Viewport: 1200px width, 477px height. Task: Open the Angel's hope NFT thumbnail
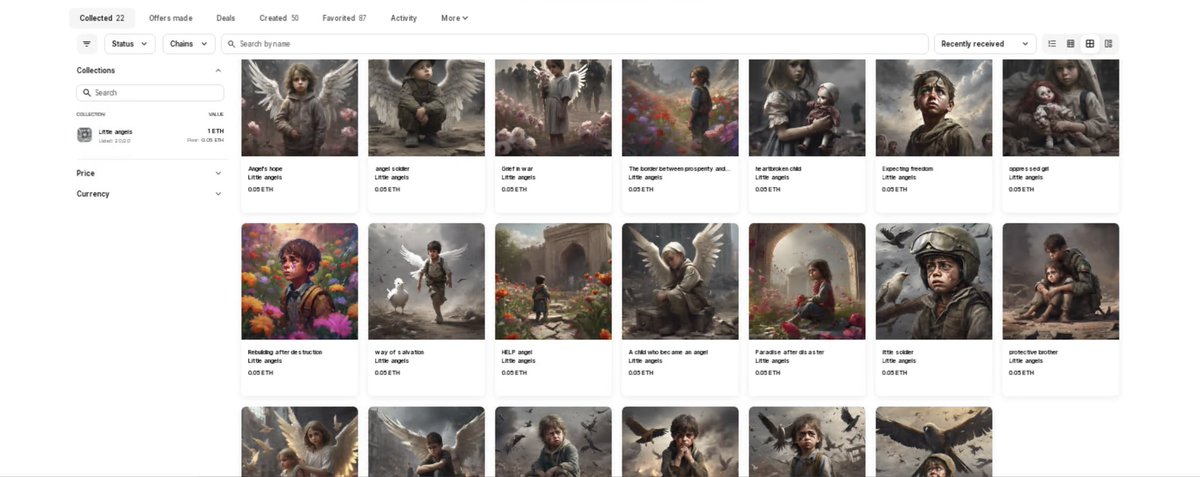(300, 107)
